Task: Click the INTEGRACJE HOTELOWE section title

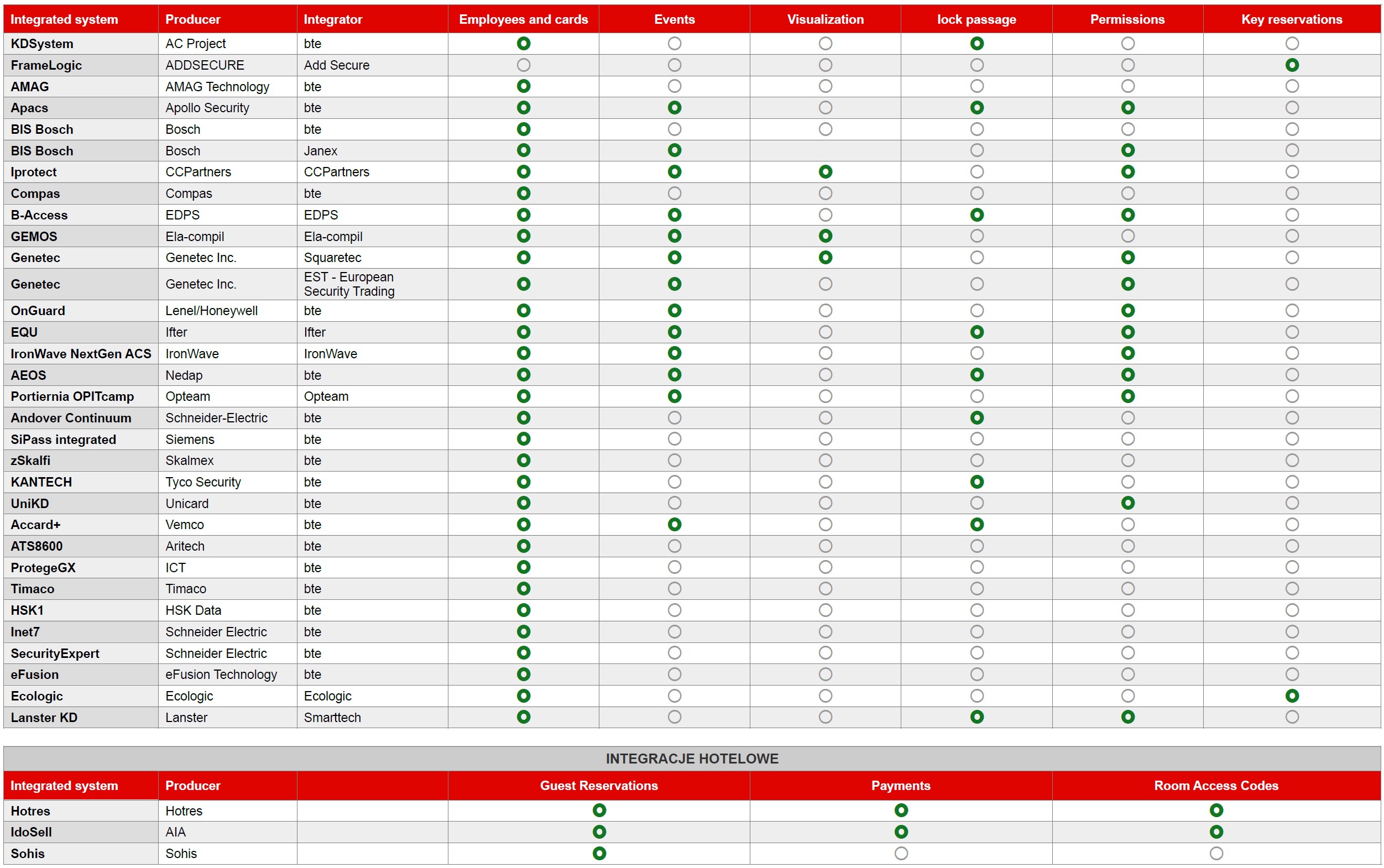Action: coord(692,759)
